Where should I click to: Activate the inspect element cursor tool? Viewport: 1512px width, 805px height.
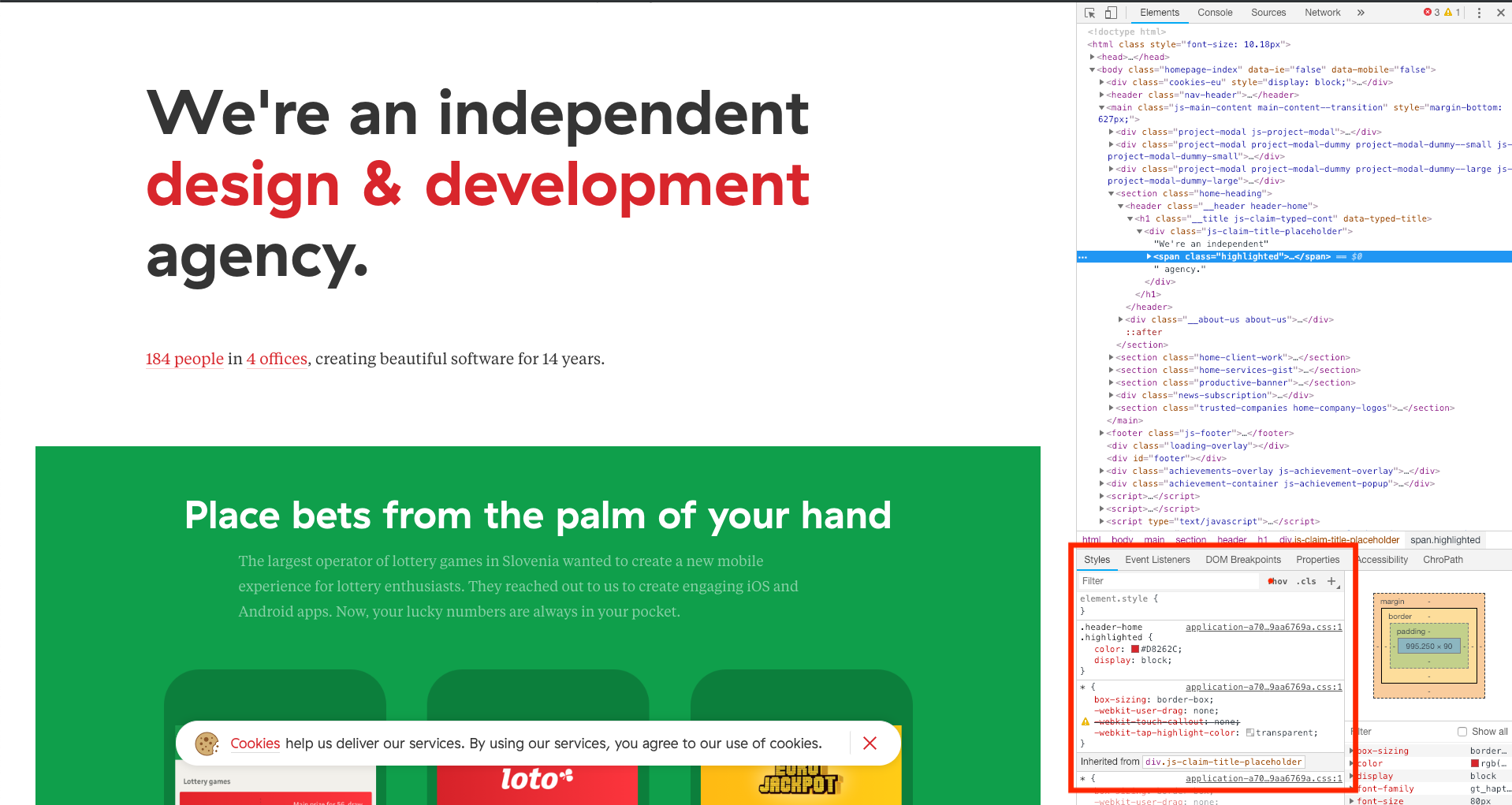tap(1089, 13)
